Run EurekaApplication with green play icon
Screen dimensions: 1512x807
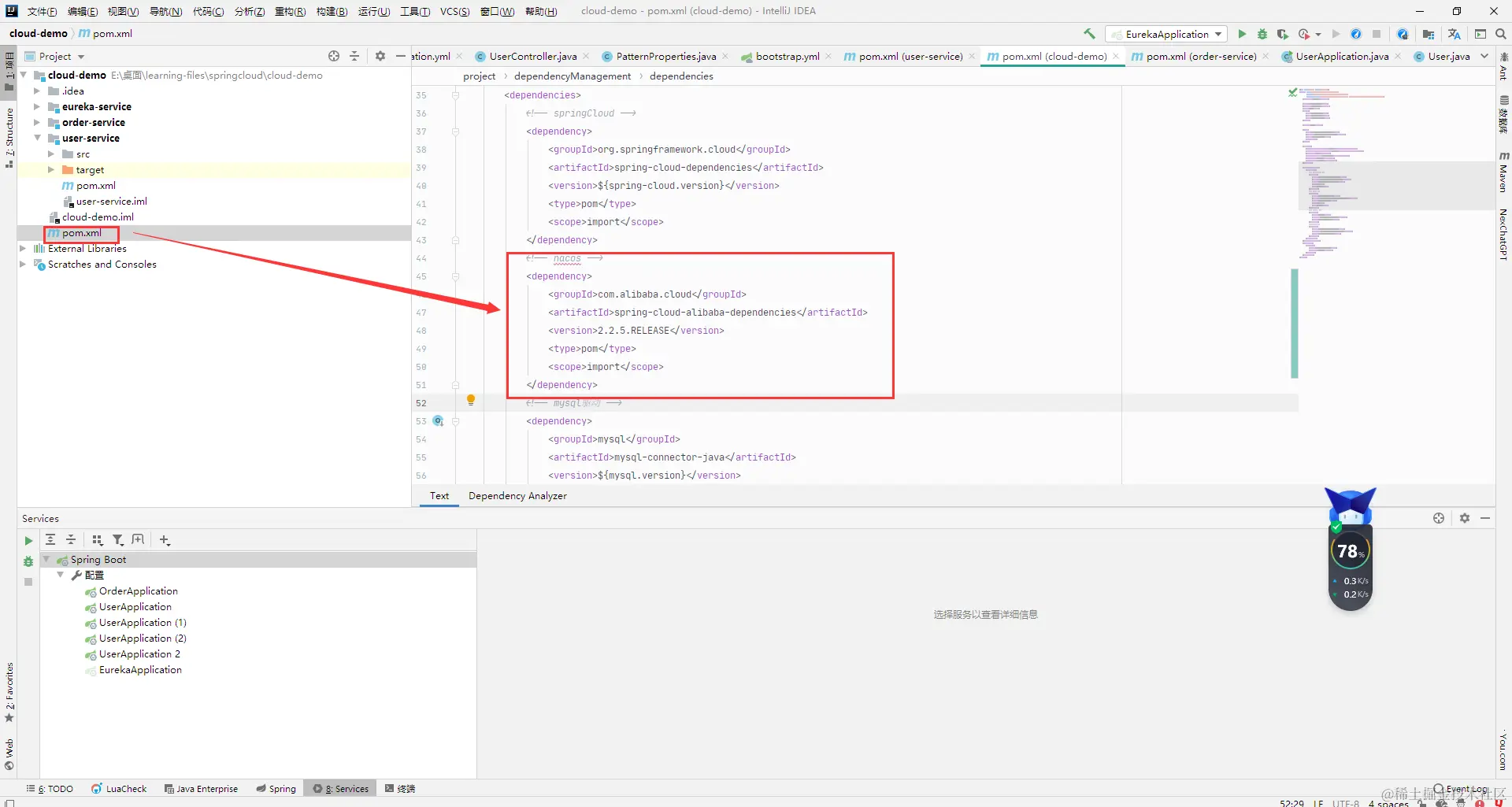[1242, 34]
